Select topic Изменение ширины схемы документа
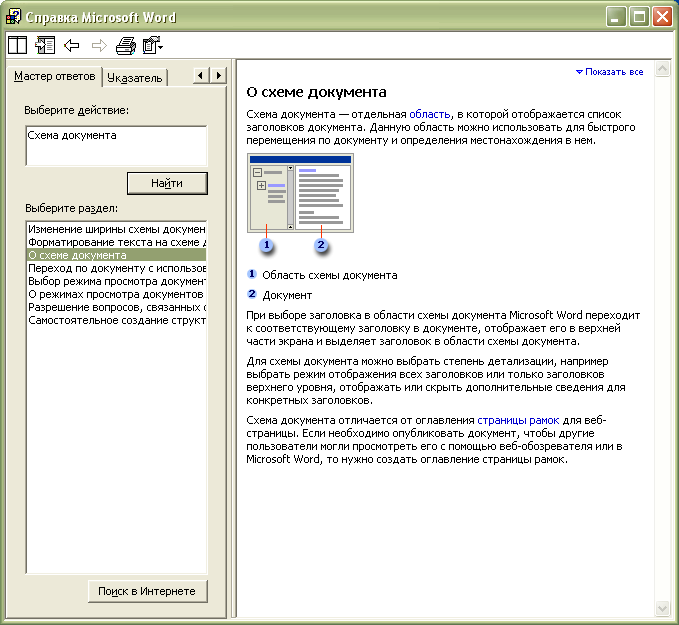This screenshot has width=679, height=625. tap(116, 229)
